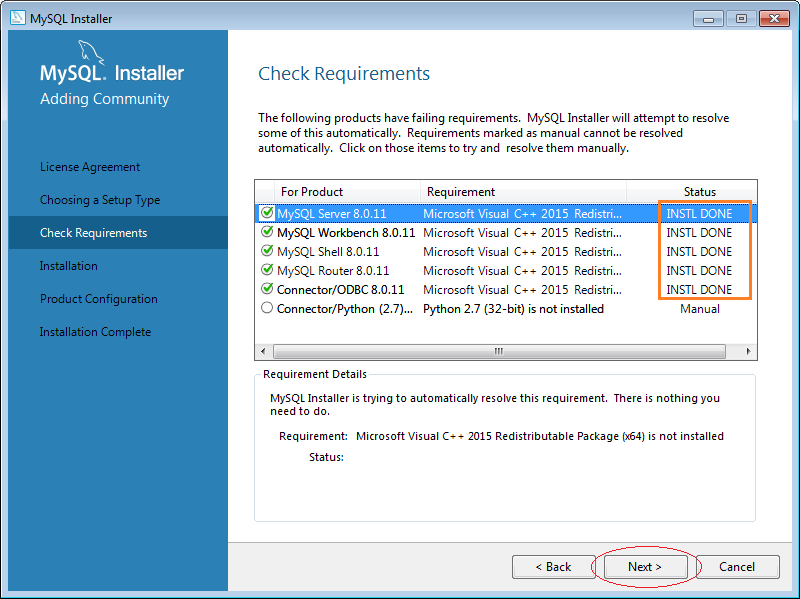Click the horizontal scrollbar right arrow
This screenshot has width=800, height=599.
(x=748, y=351)
